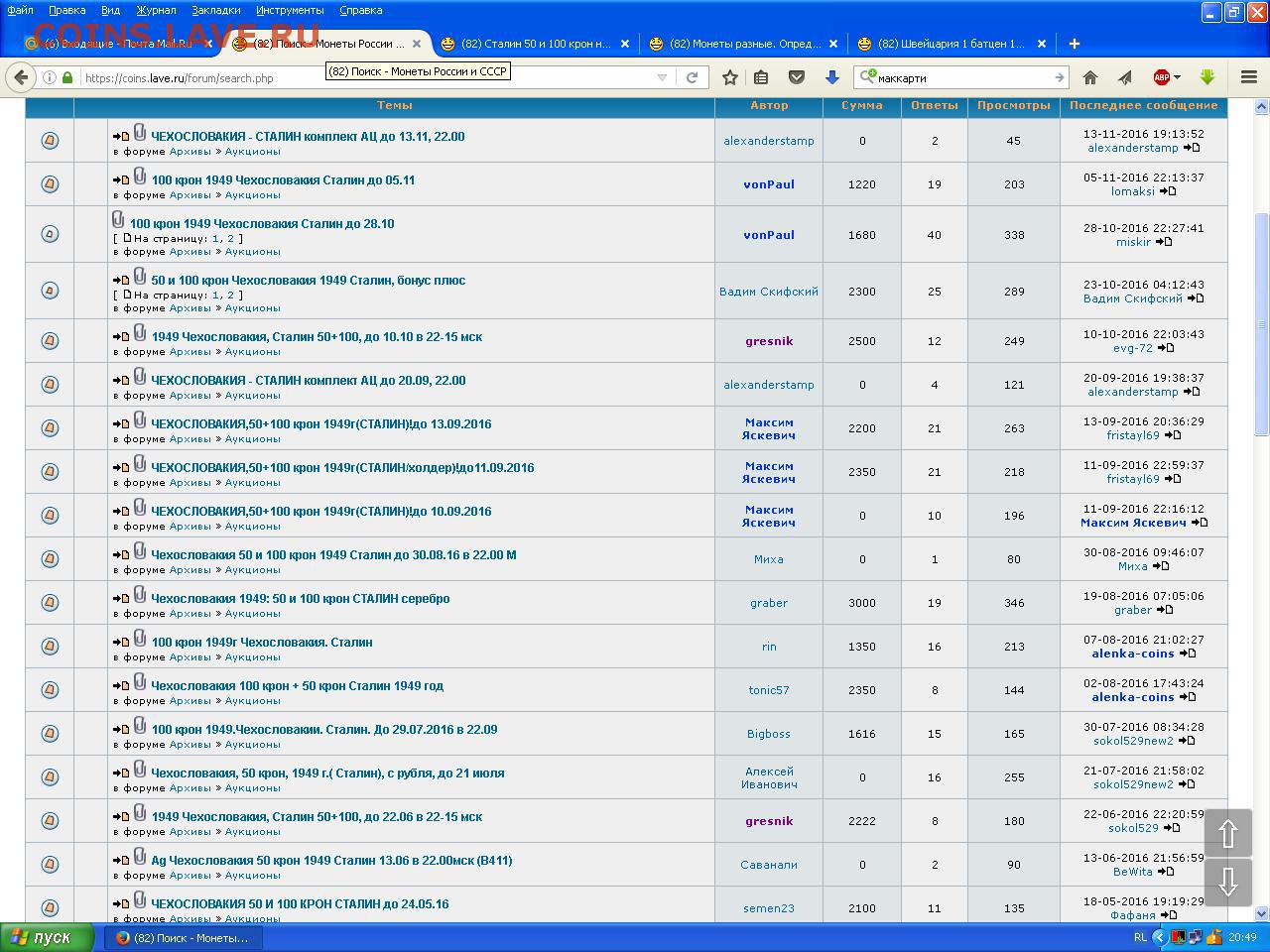Screen dimensions: 1270x952
Task: Switch to Сталин 50 и 100 крон tab
Action: tap(535, 44)
